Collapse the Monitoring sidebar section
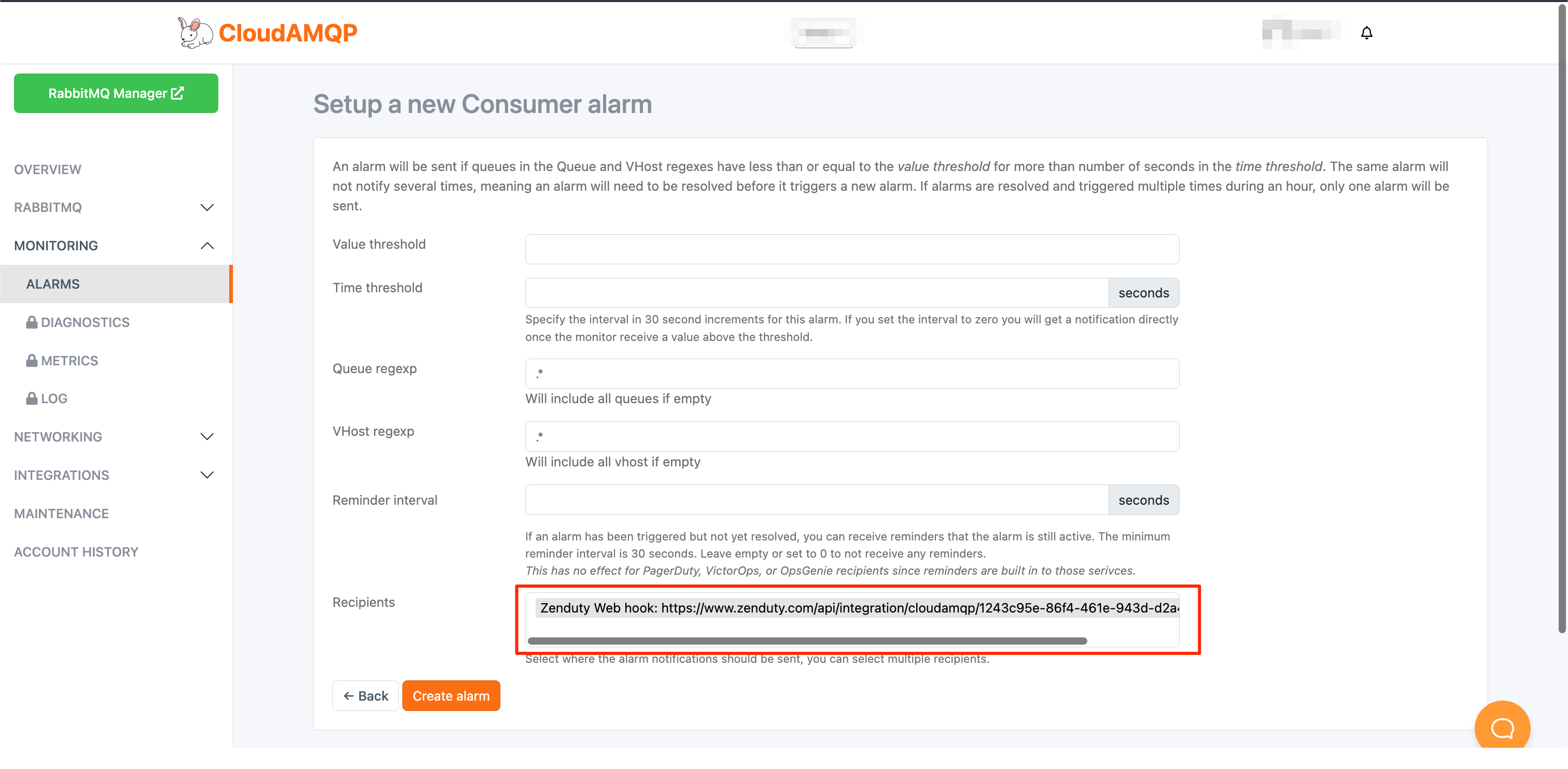The width and height of the screenshot is (1568, 769). pyautogui.click(x=207, y=246)
